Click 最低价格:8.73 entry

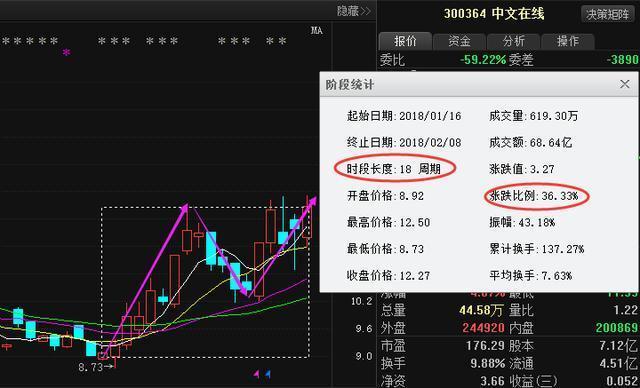(385, 249)
